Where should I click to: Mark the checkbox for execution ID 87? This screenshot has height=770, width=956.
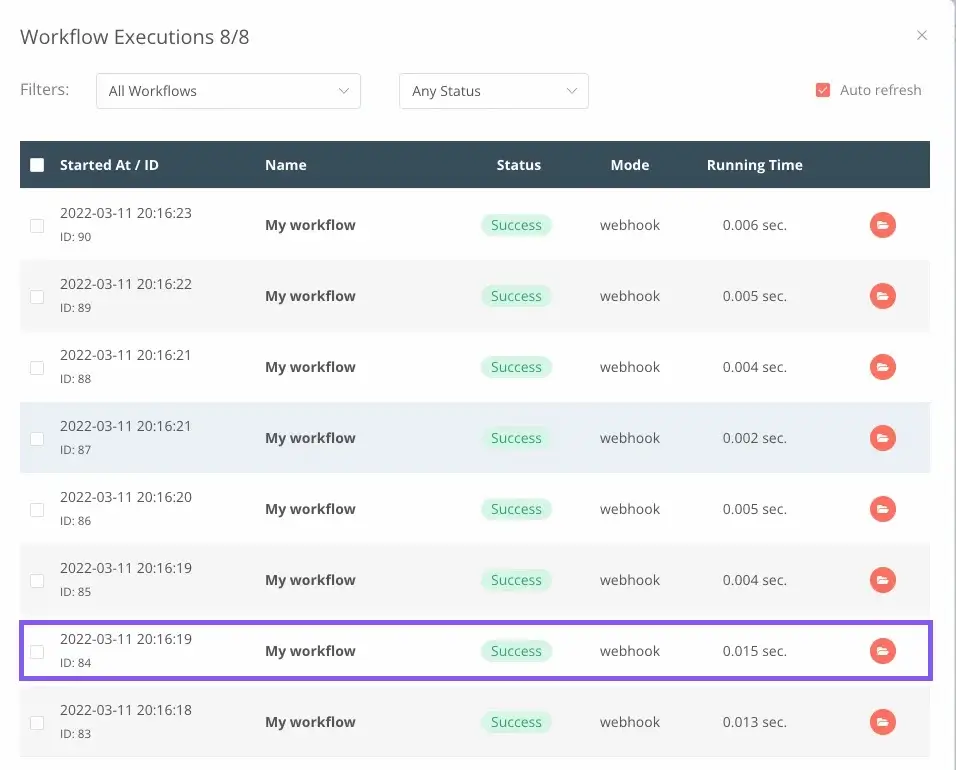click(x=37, y=439)
